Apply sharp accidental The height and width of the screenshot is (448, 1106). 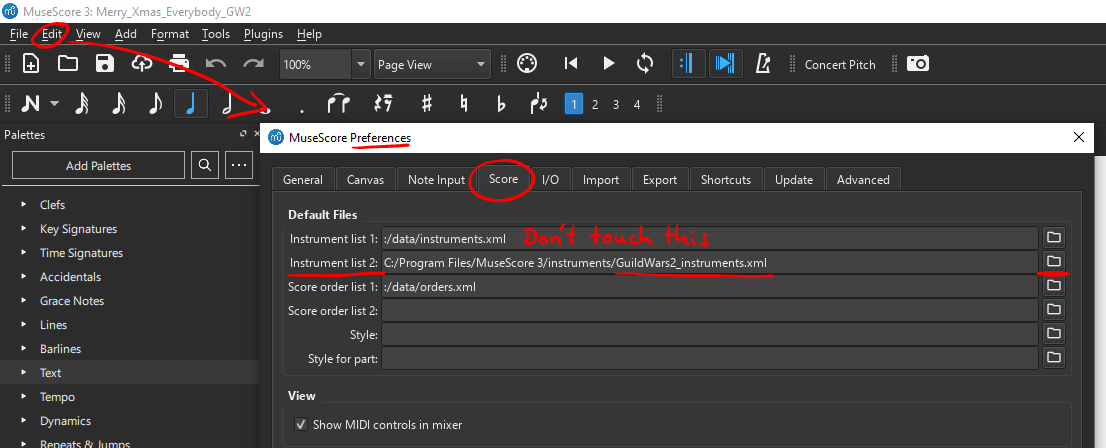426,104
